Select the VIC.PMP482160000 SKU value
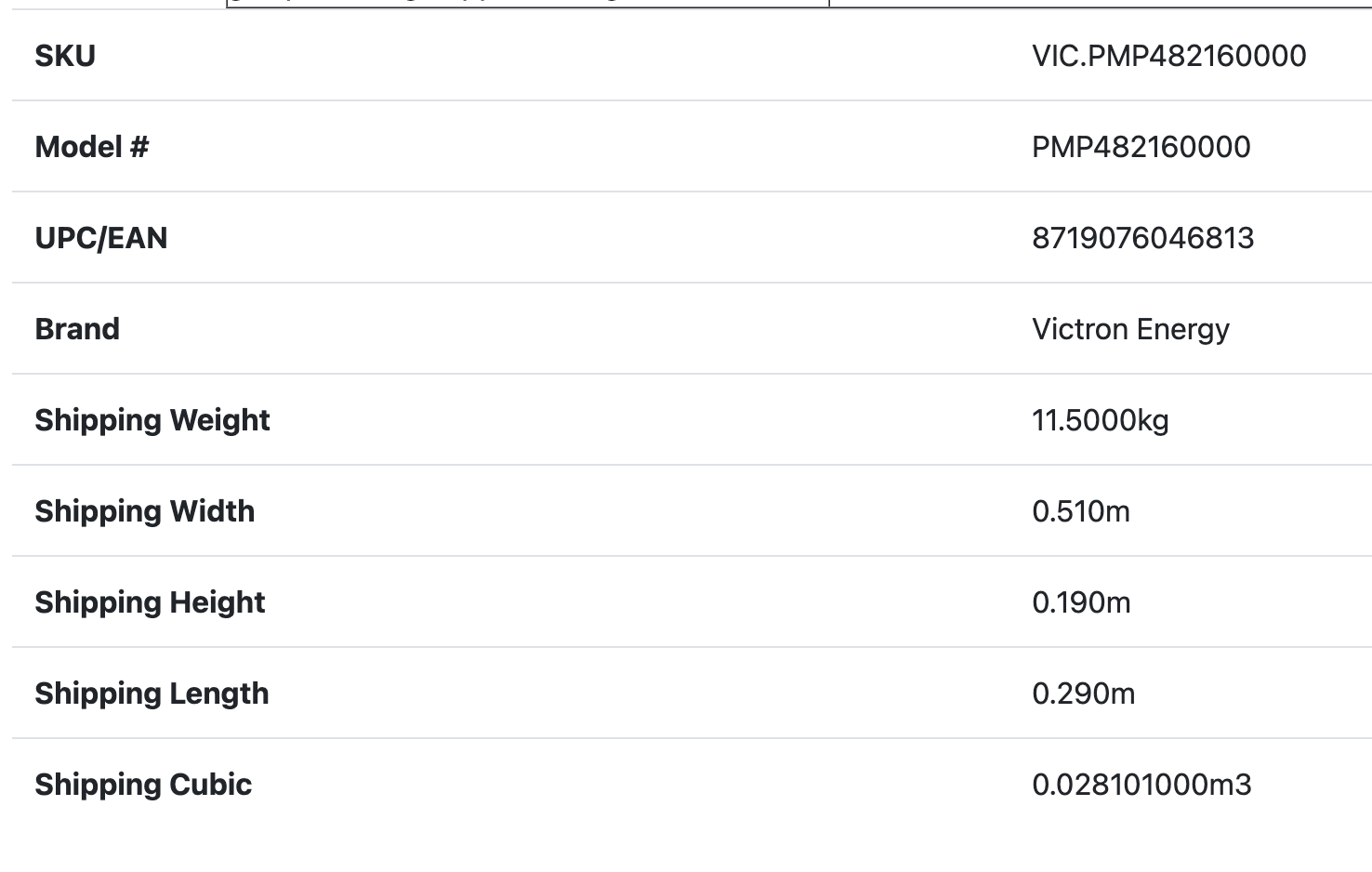The width and height of the screenshot is (1372, 872). click(1168, 56)
